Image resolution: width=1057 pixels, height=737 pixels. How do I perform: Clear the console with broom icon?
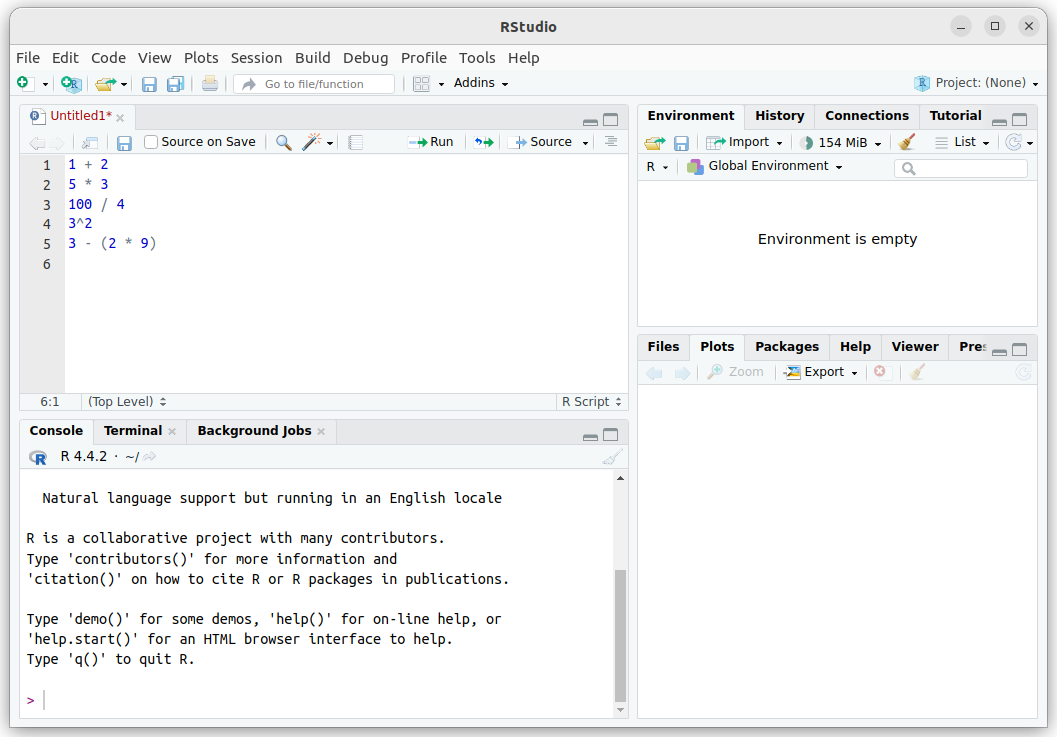click(x=612, y=457)
